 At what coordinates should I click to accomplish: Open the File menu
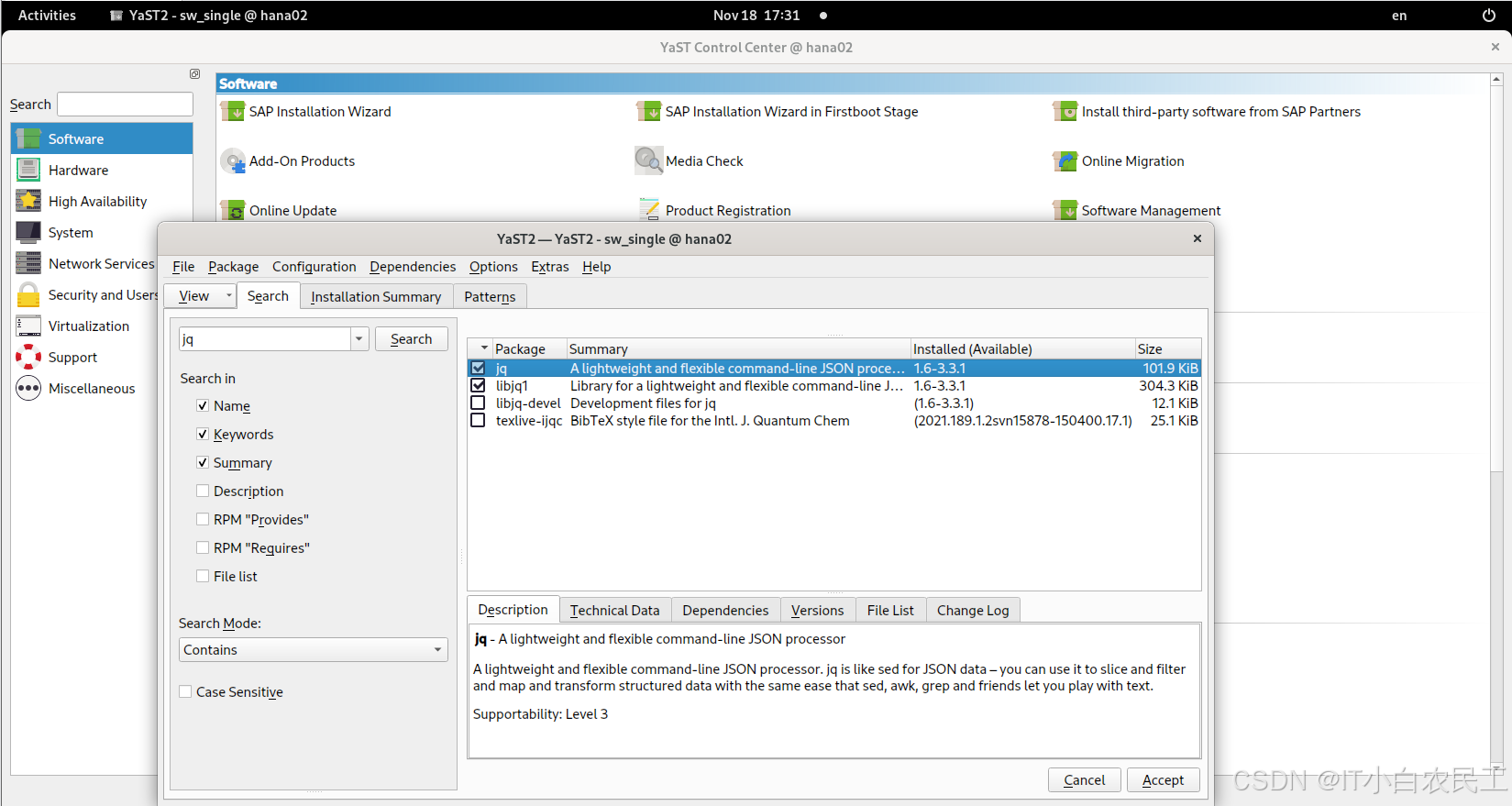pyautogui.click(x=183, y=267)
